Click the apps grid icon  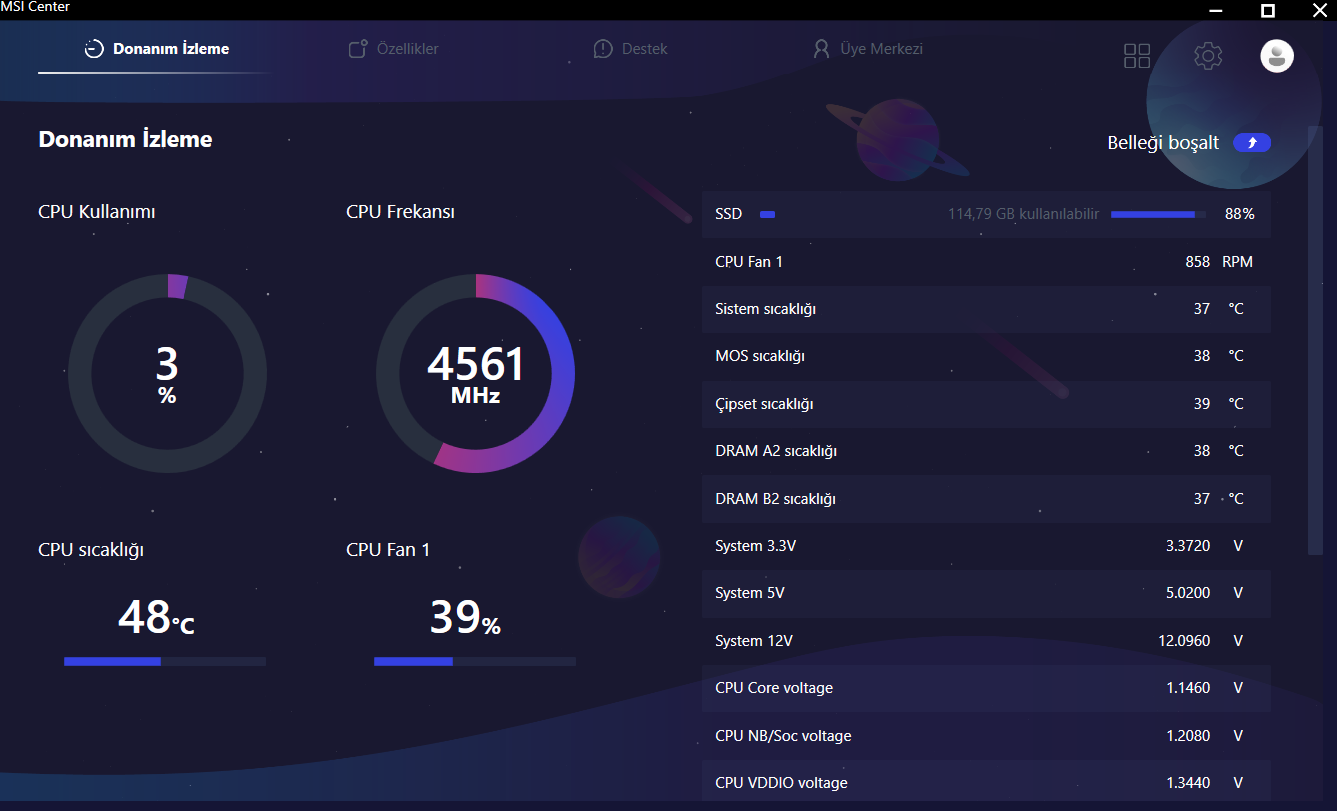point(1137,56)
